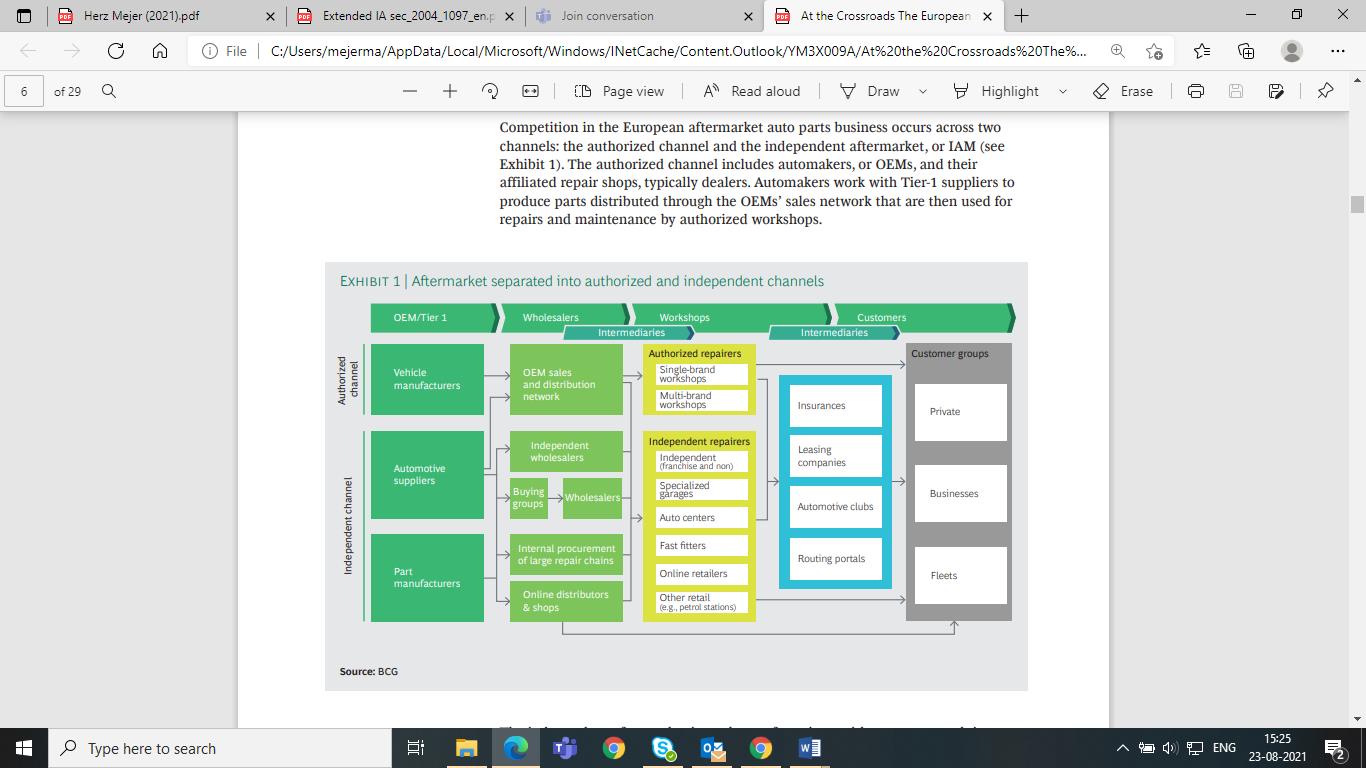Pin the PDF toolbar
Viewport: 1366px width, 768px height.
pos(1325,91)
